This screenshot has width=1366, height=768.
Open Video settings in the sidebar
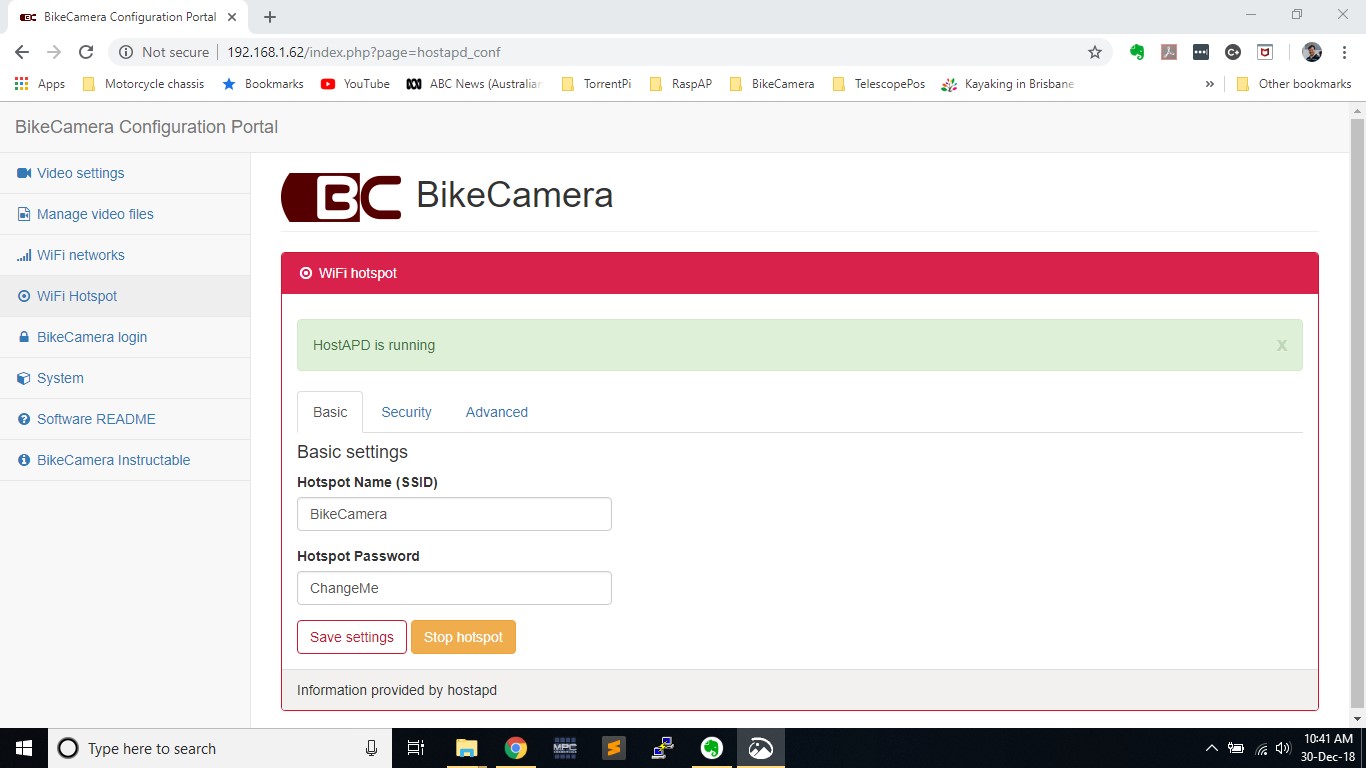point(125,173)
